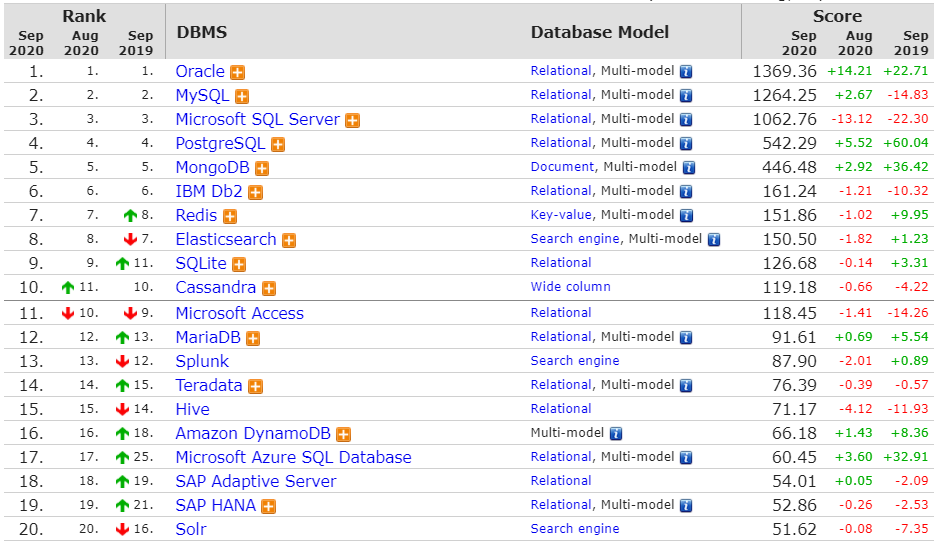Click the plus icon after PostgreSQL
942x542 pixels.
coord(278,145)
